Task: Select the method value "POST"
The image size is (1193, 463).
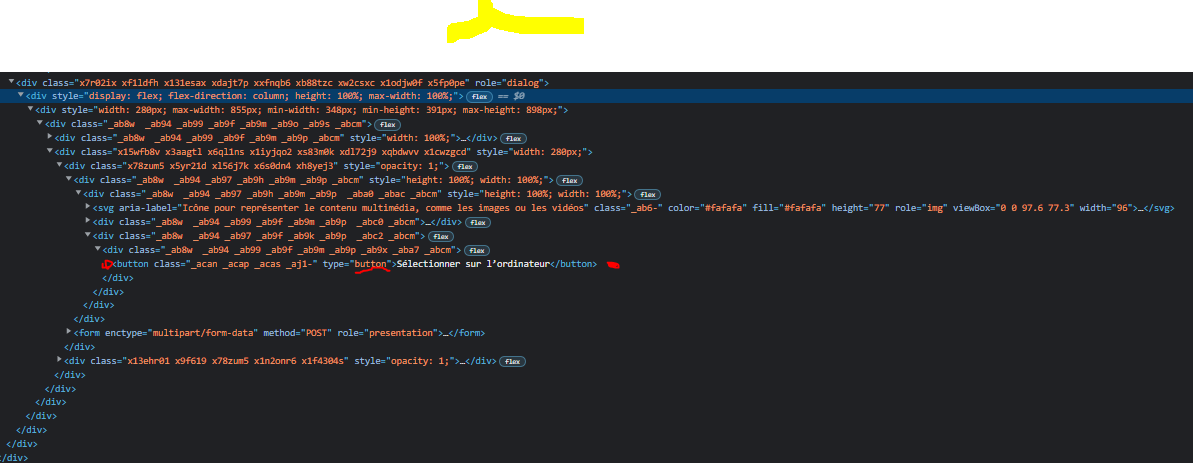Action: [x=318, y=333]
